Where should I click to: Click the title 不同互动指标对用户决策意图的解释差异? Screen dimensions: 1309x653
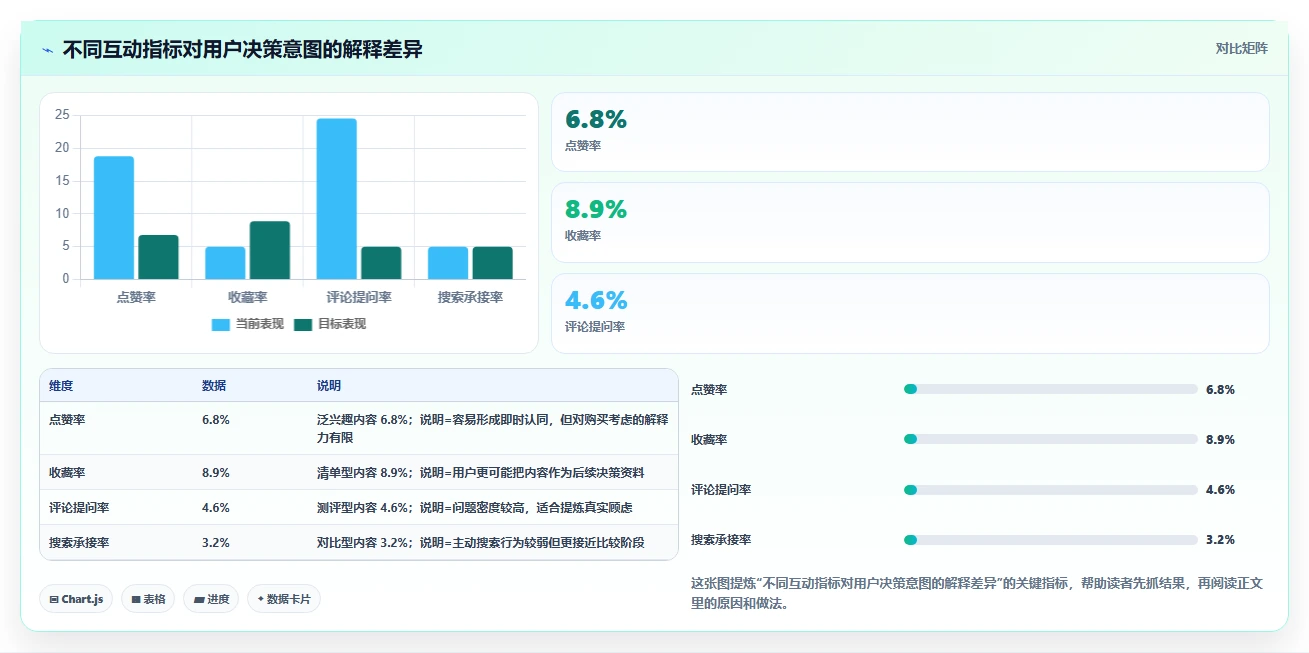243,50
